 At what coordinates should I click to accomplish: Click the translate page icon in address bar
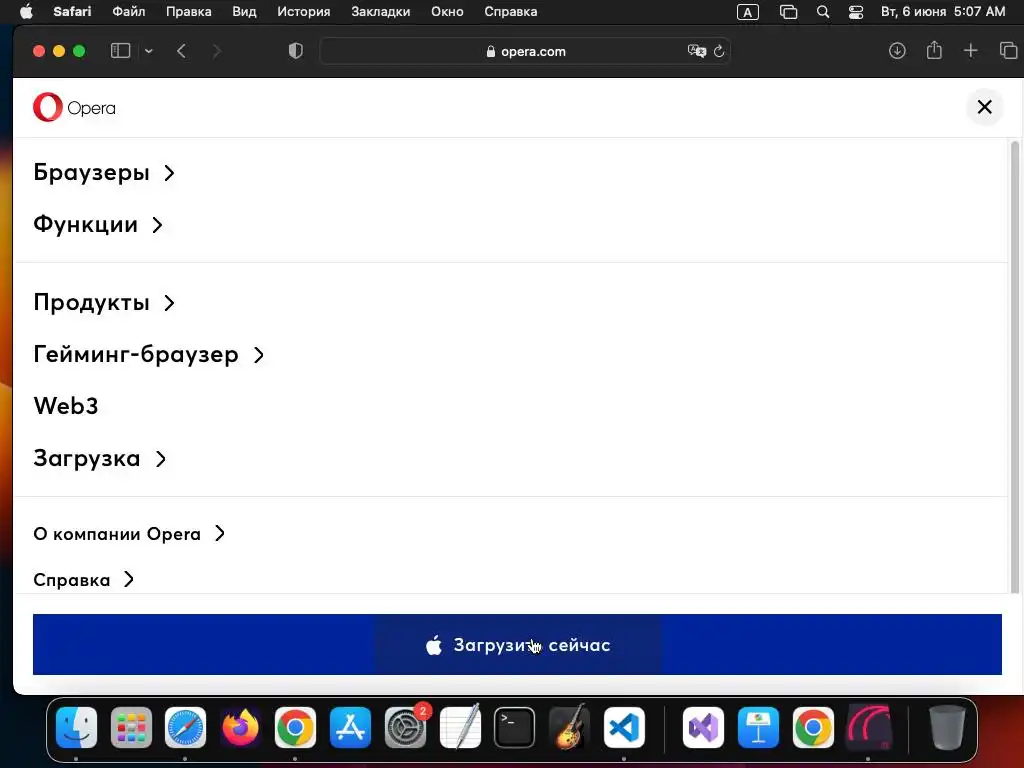697,51
